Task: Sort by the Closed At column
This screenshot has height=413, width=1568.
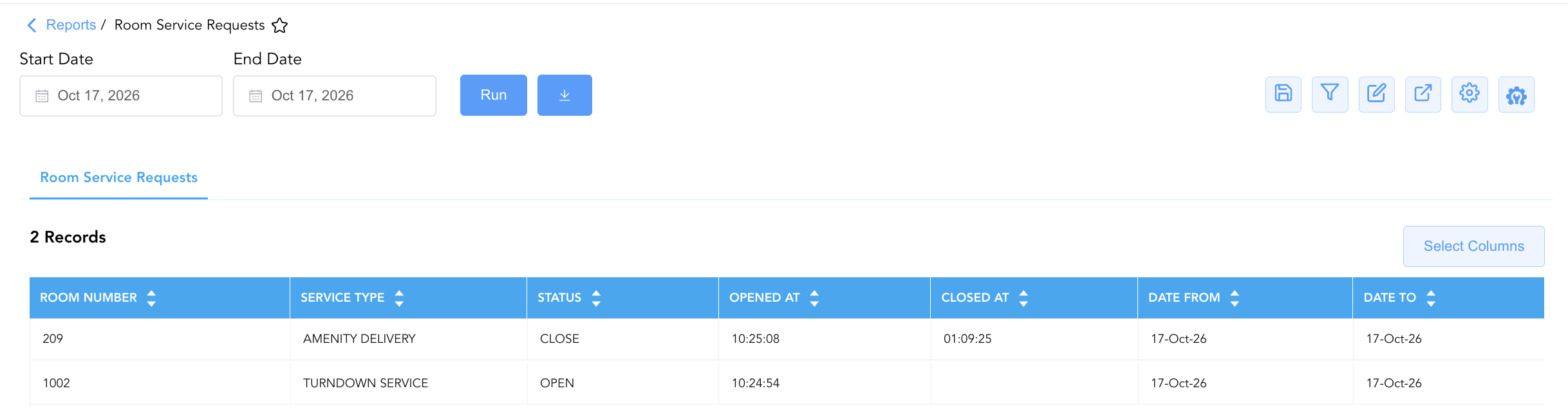Action: pyautogui.click(x=1023, y=298)
